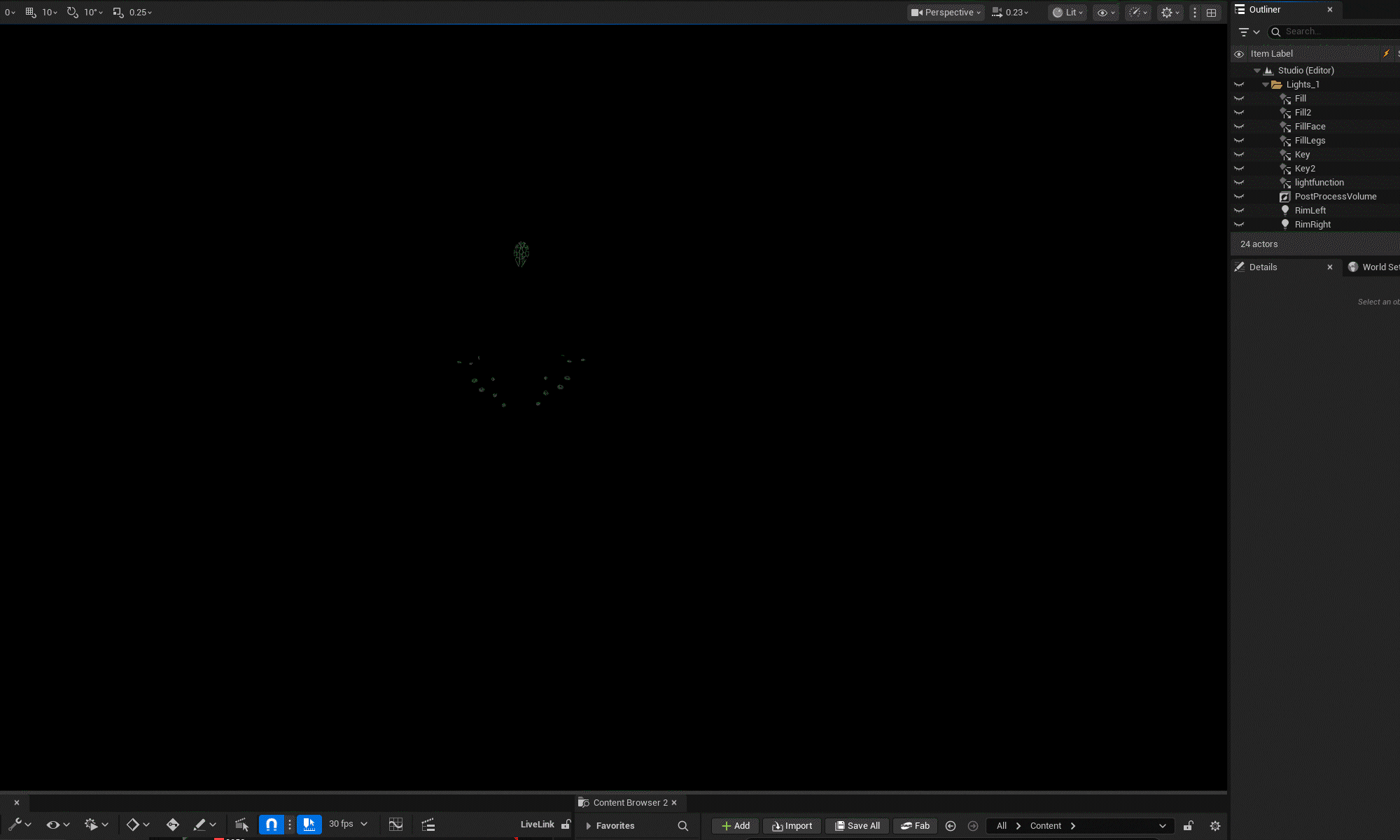Image resolution: width=1400 pixels, height=840 pixels.
Task: Toggle the rotation snap angle icon
Action: [72, 13]
